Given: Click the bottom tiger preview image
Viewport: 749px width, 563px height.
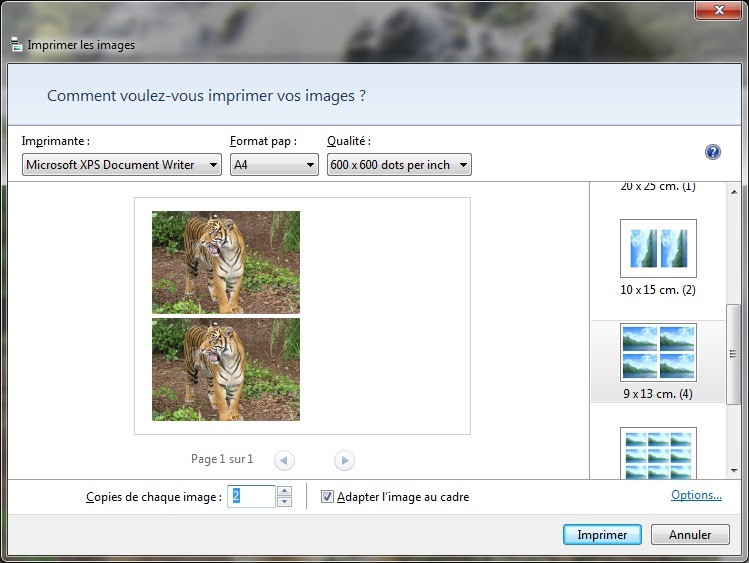Looking at the screenshot, I should pyautogui.click(x=226, y=370).
